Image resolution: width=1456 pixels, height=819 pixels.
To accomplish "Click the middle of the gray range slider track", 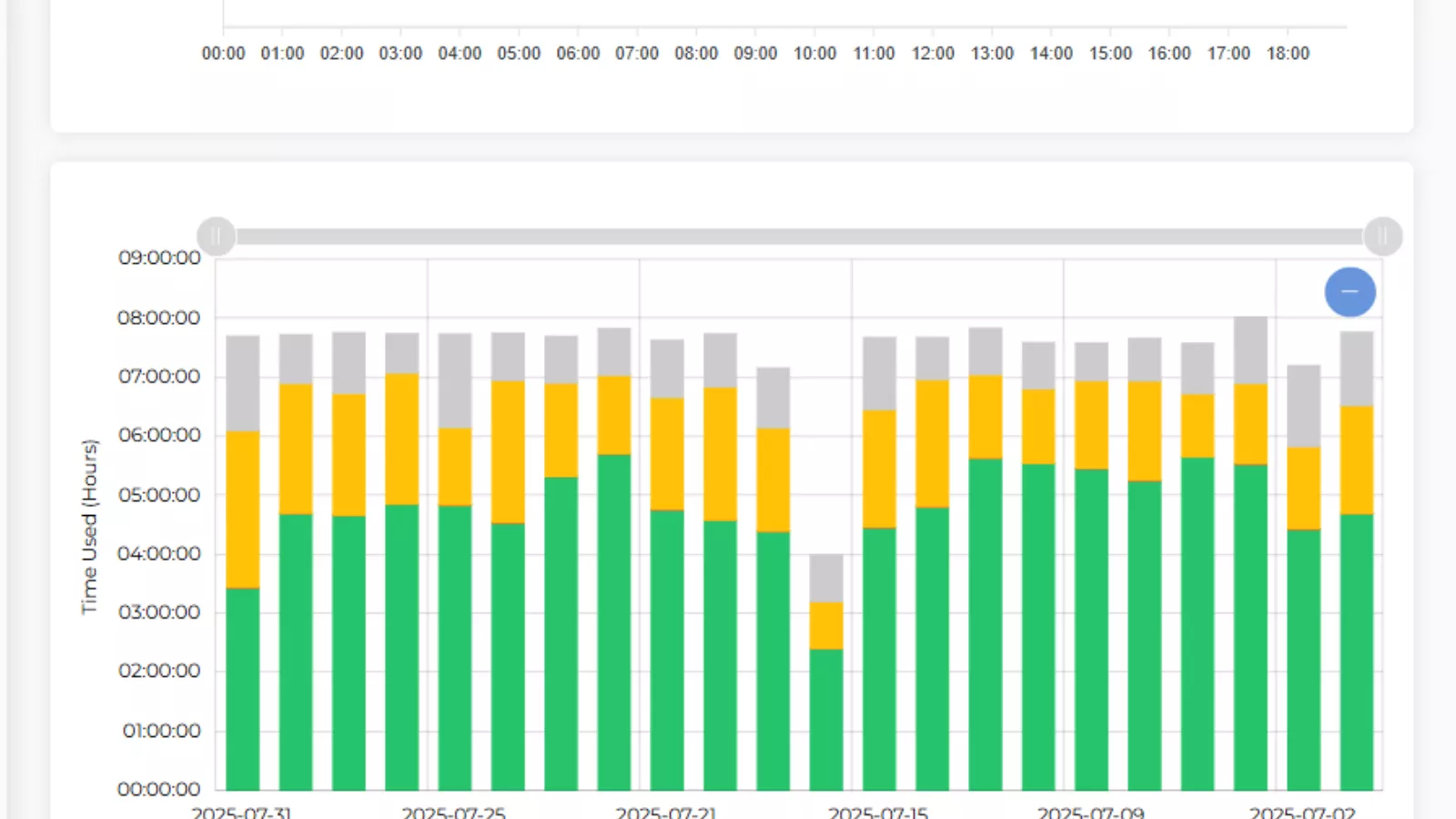I will coord(799,237).
